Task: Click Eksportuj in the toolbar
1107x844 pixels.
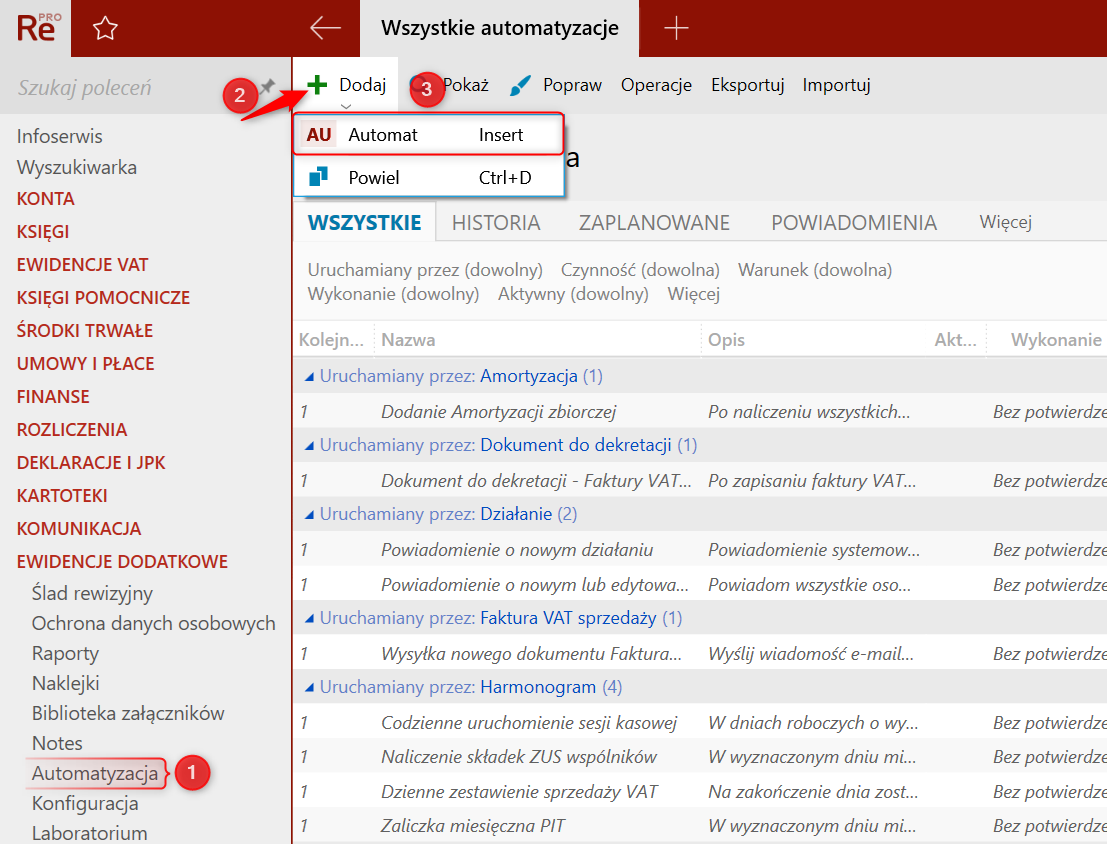Action: 748,85
